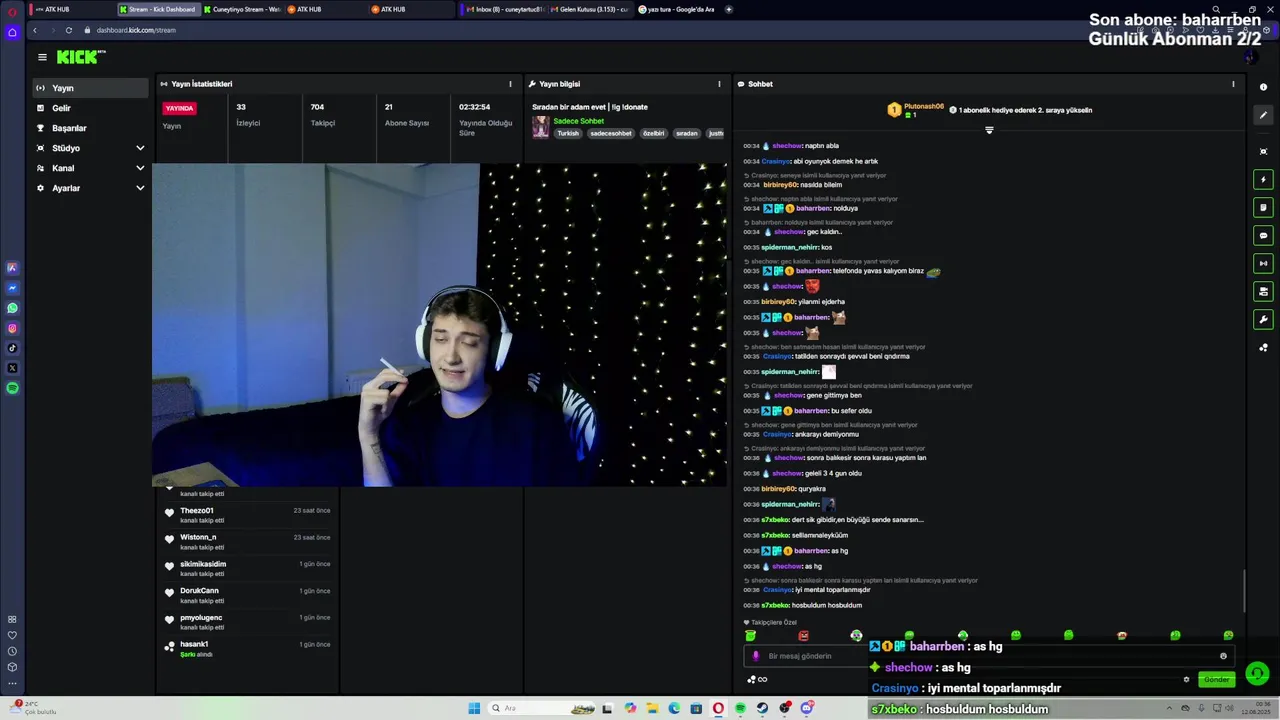Switch to Cuneytinyo Stream browser tab
The height and width of the screenshot is (720, 1280).
(241, 9)
